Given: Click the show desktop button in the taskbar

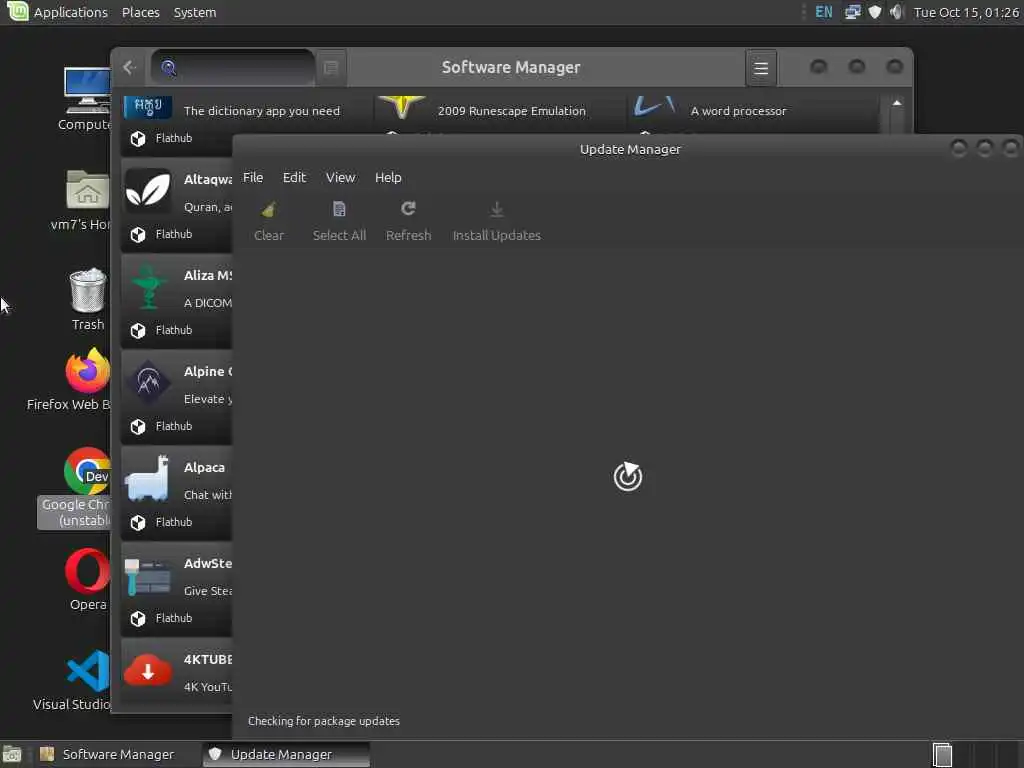Looking at the screenshot, I should coord(12,755).
